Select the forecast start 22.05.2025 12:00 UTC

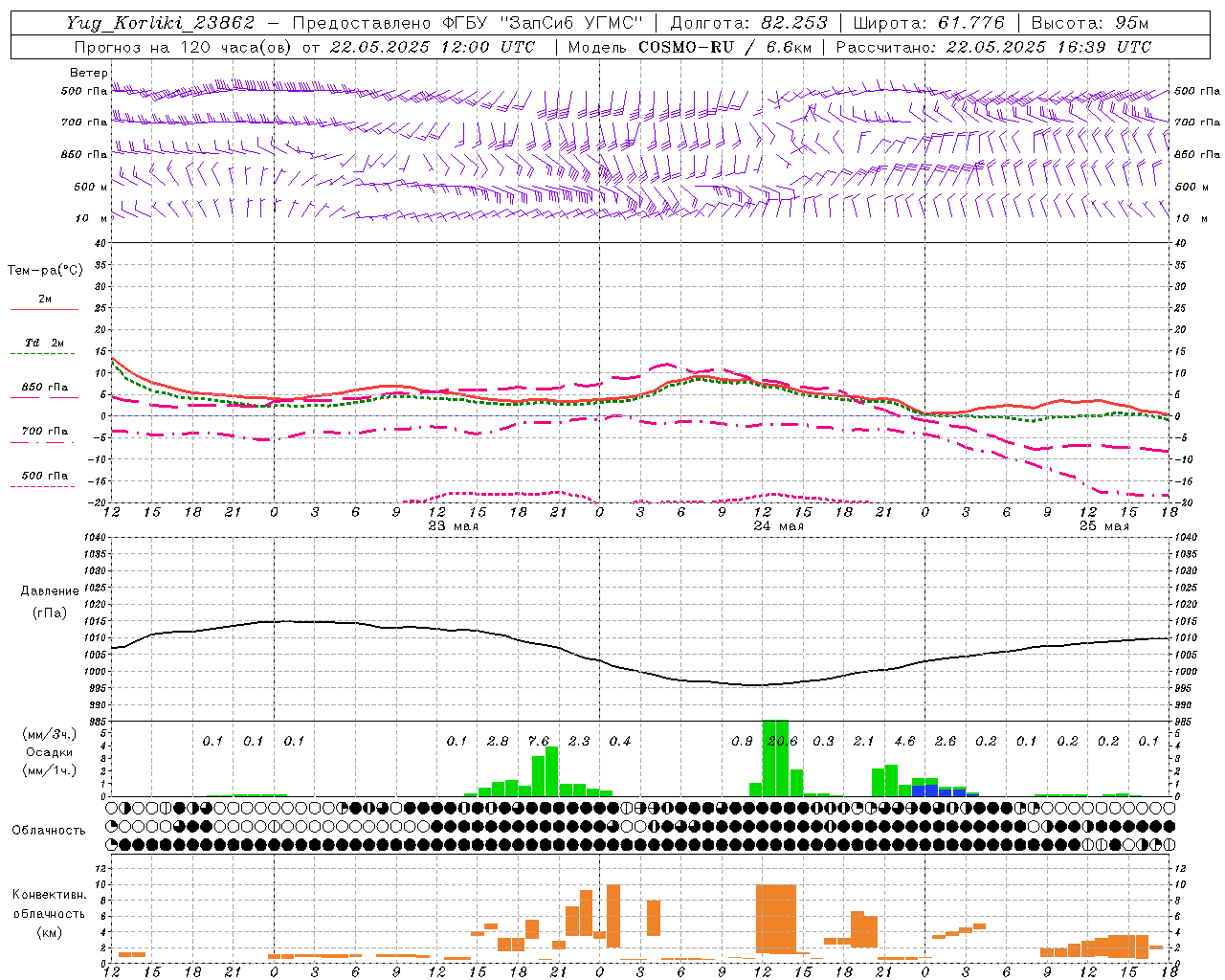(432, 47)
